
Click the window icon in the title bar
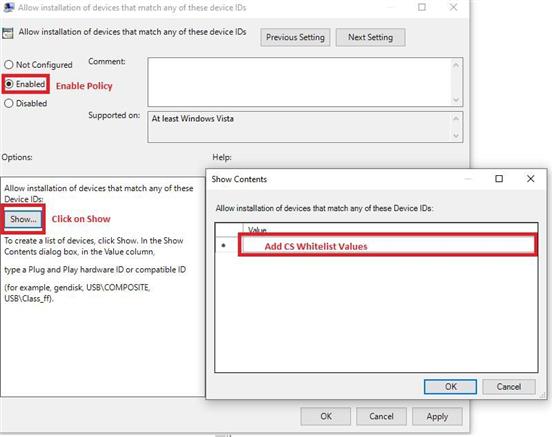(8, 8)
